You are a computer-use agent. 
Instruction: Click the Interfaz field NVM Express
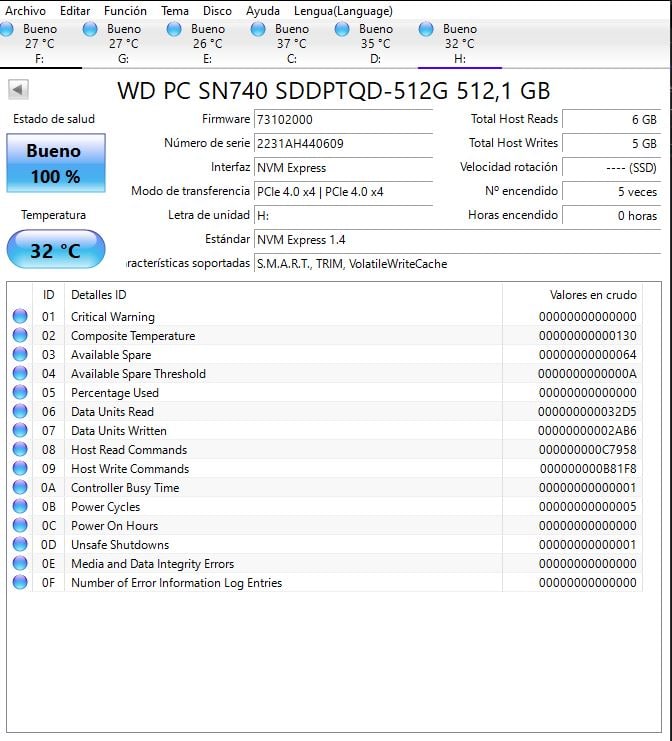point(344,168)
